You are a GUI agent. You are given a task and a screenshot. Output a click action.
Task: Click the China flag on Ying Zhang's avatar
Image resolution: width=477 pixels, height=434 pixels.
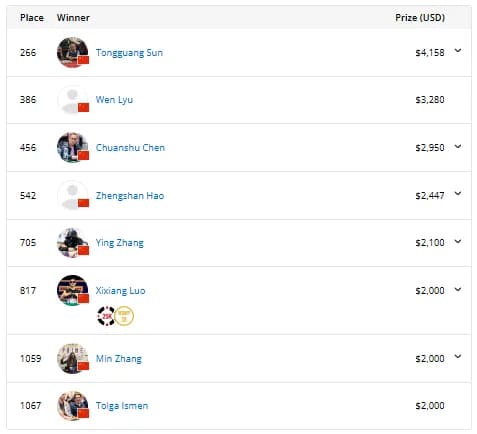click(83, 250)
